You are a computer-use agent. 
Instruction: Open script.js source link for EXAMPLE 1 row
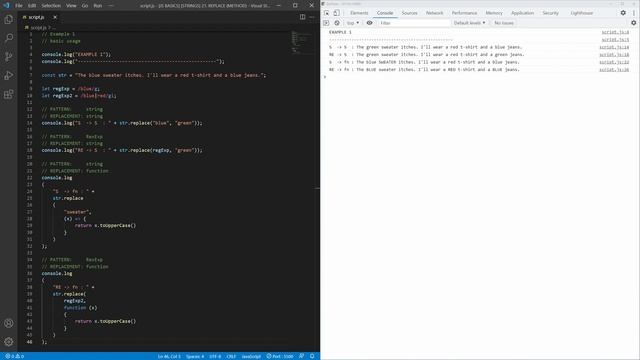(x=615, y=32)
